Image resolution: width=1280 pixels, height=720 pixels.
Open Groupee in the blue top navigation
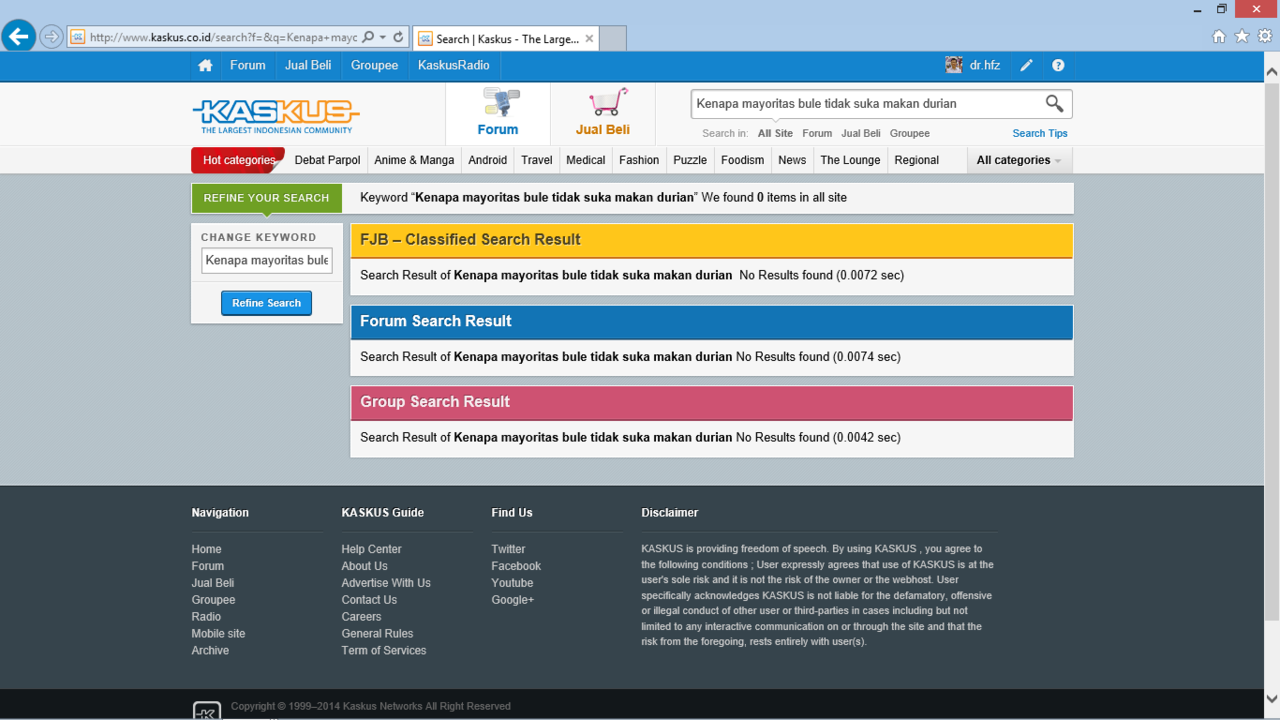point(374,65)
